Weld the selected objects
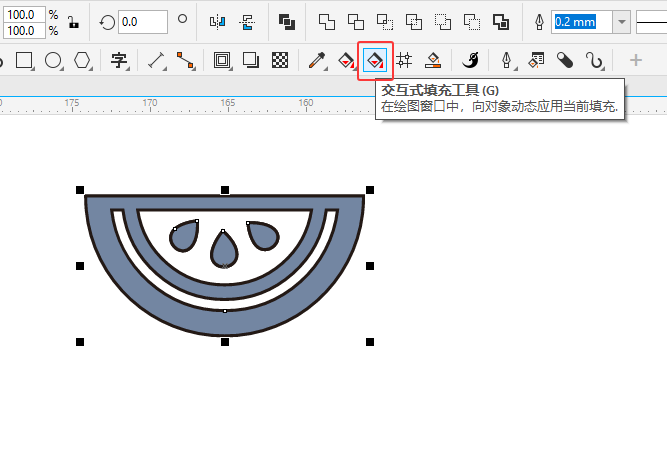This screenshot has width=667, height=454. click(327, 21)
